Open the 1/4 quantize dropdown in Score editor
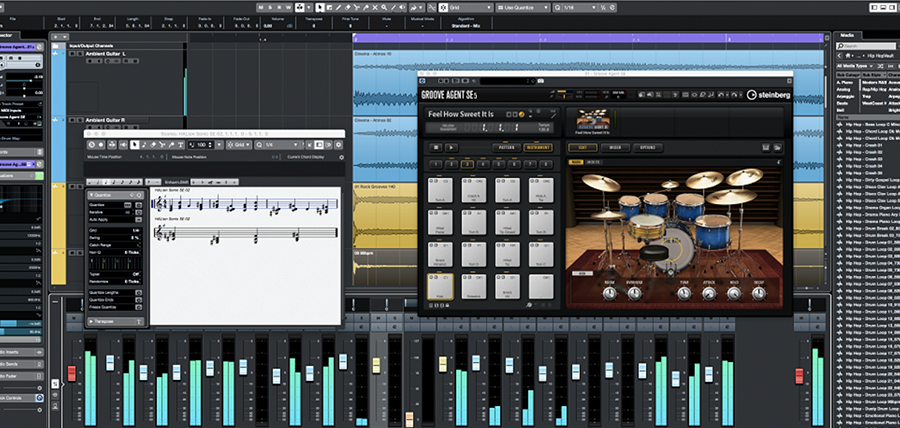 [x=282, y=145]
